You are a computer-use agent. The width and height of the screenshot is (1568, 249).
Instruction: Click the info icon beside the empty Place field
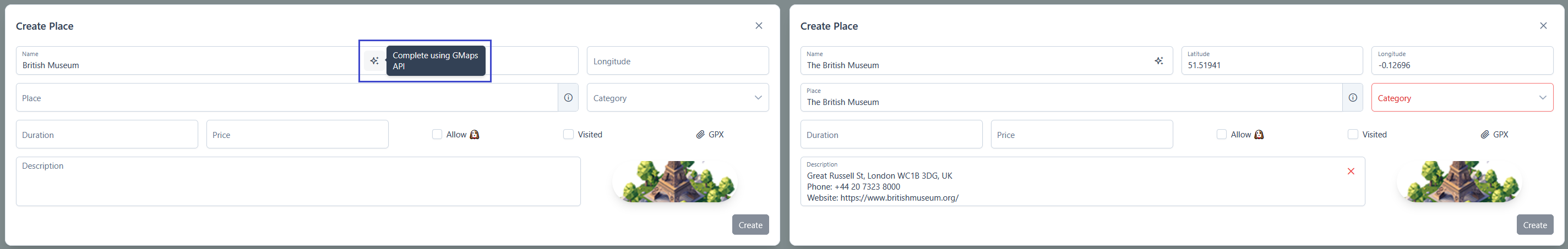click(568, 98)
